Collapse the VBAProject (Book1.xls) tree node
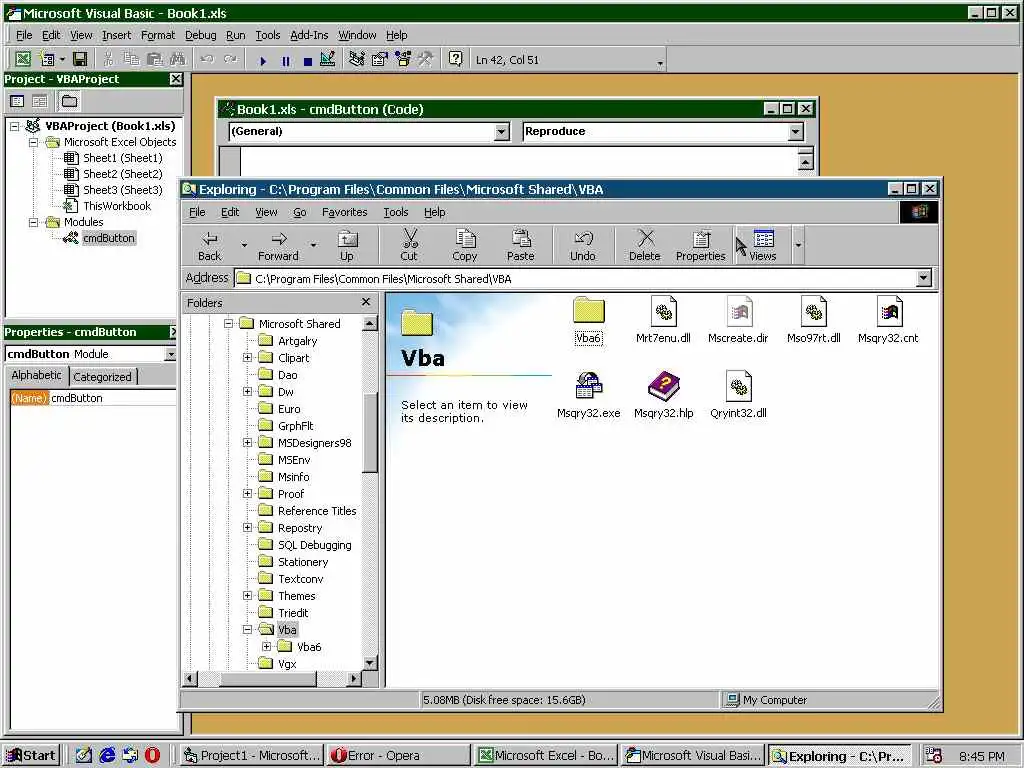1024x768 pixels. click(14, 126)
